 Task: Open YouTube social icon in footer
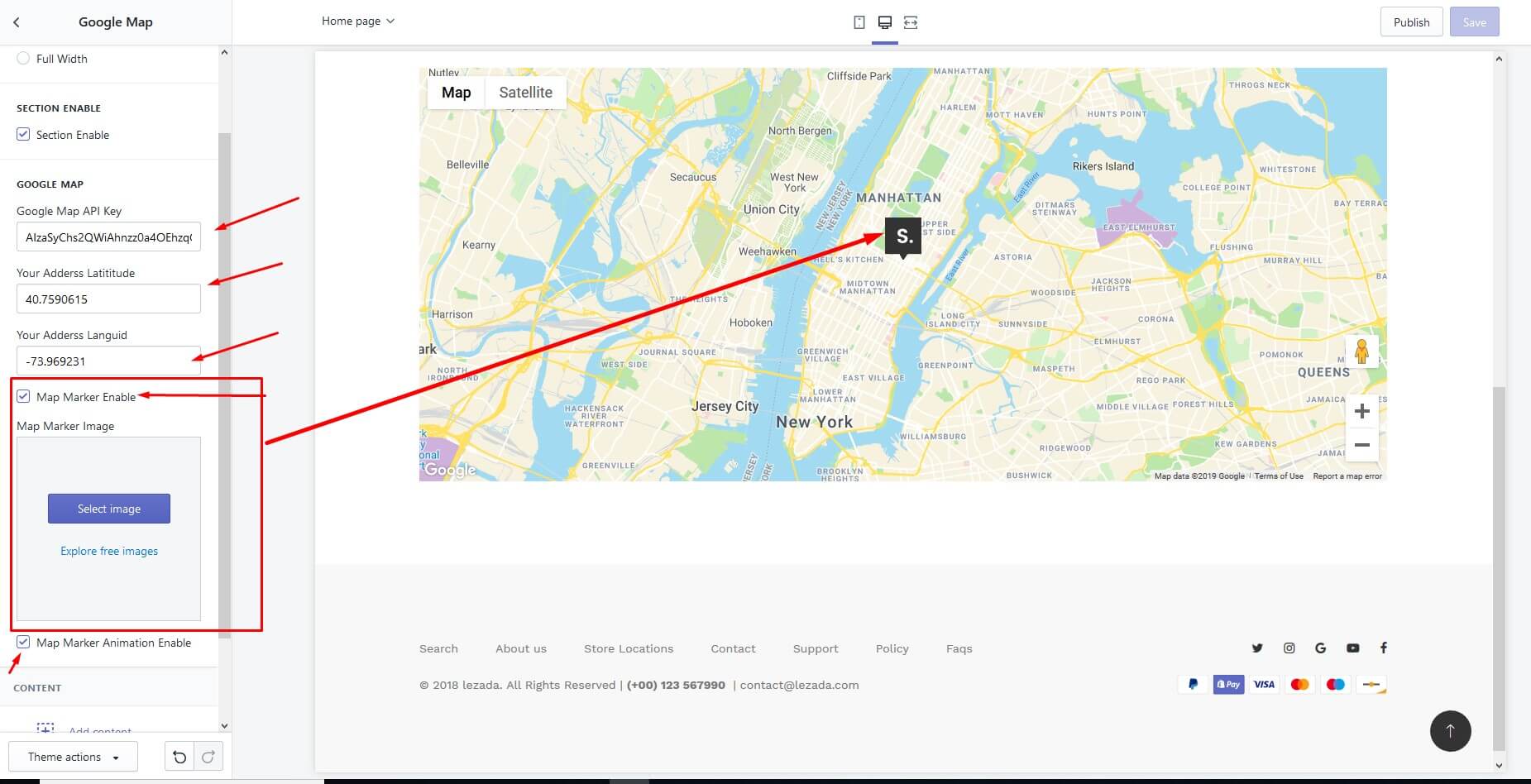[x=1352, y=648]
